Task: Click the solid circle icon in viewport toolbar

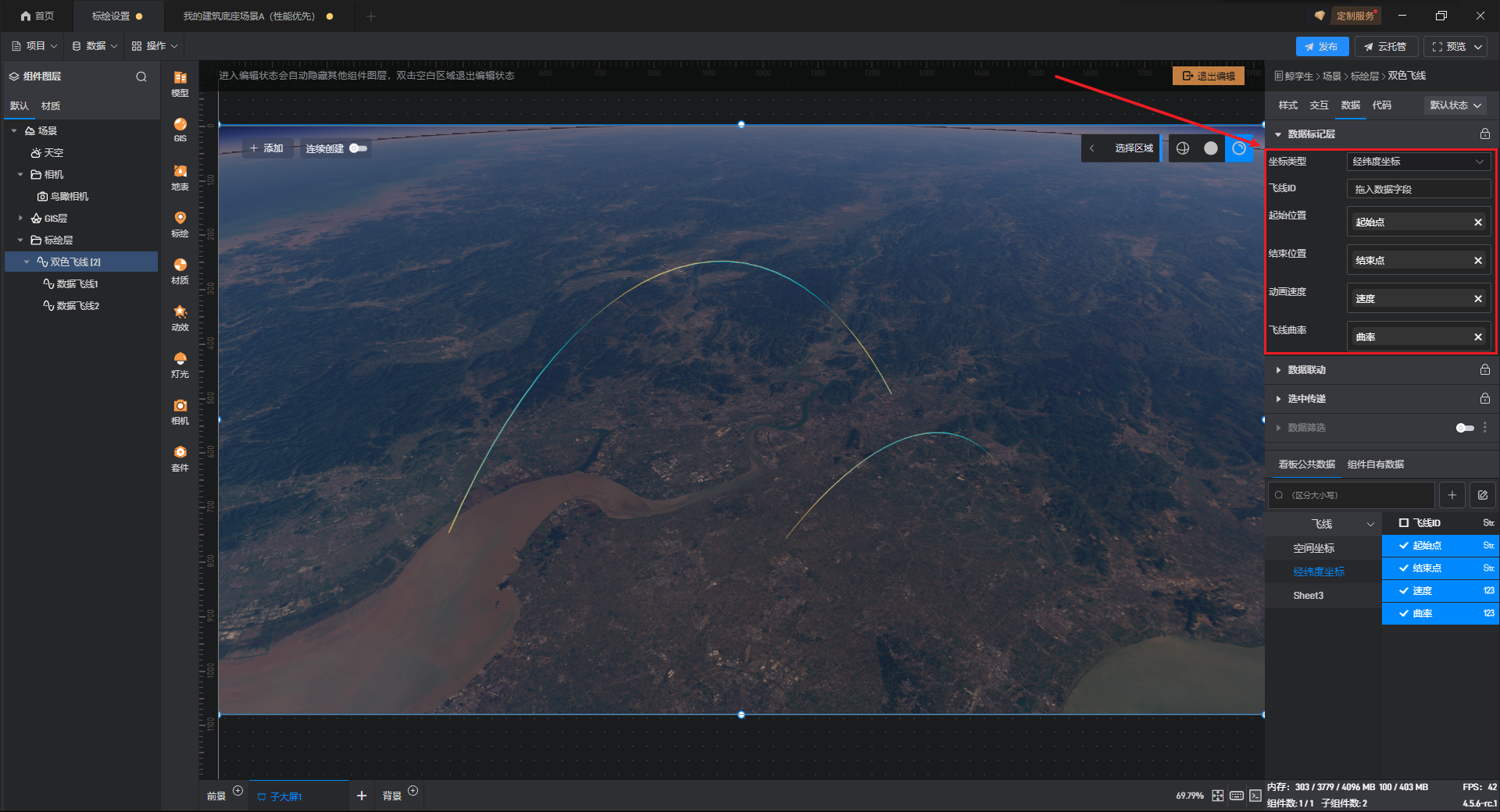Action: (1211, 148)
